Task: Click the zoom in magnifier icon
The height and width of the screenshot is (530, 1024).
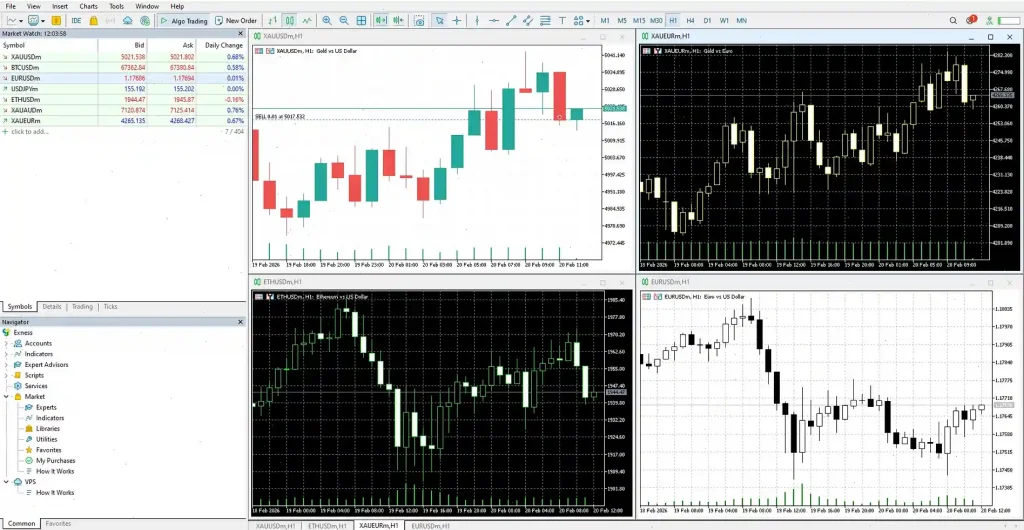Action: pyautogui.click(x=326, y=20)
